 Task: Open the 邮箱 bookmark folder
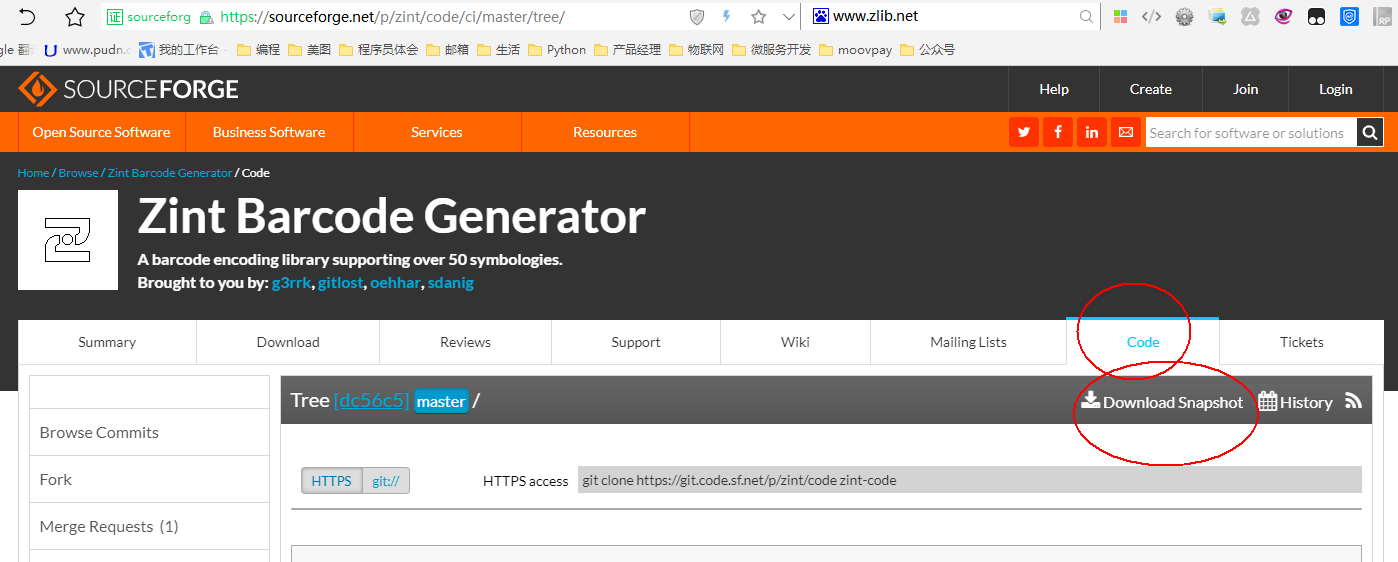447,50
